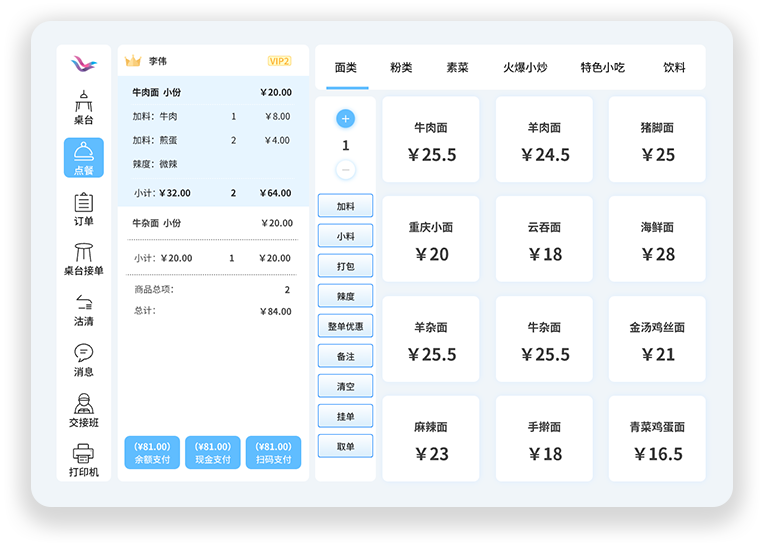Open the 沽清 sold-out icon

pos(84,310)
